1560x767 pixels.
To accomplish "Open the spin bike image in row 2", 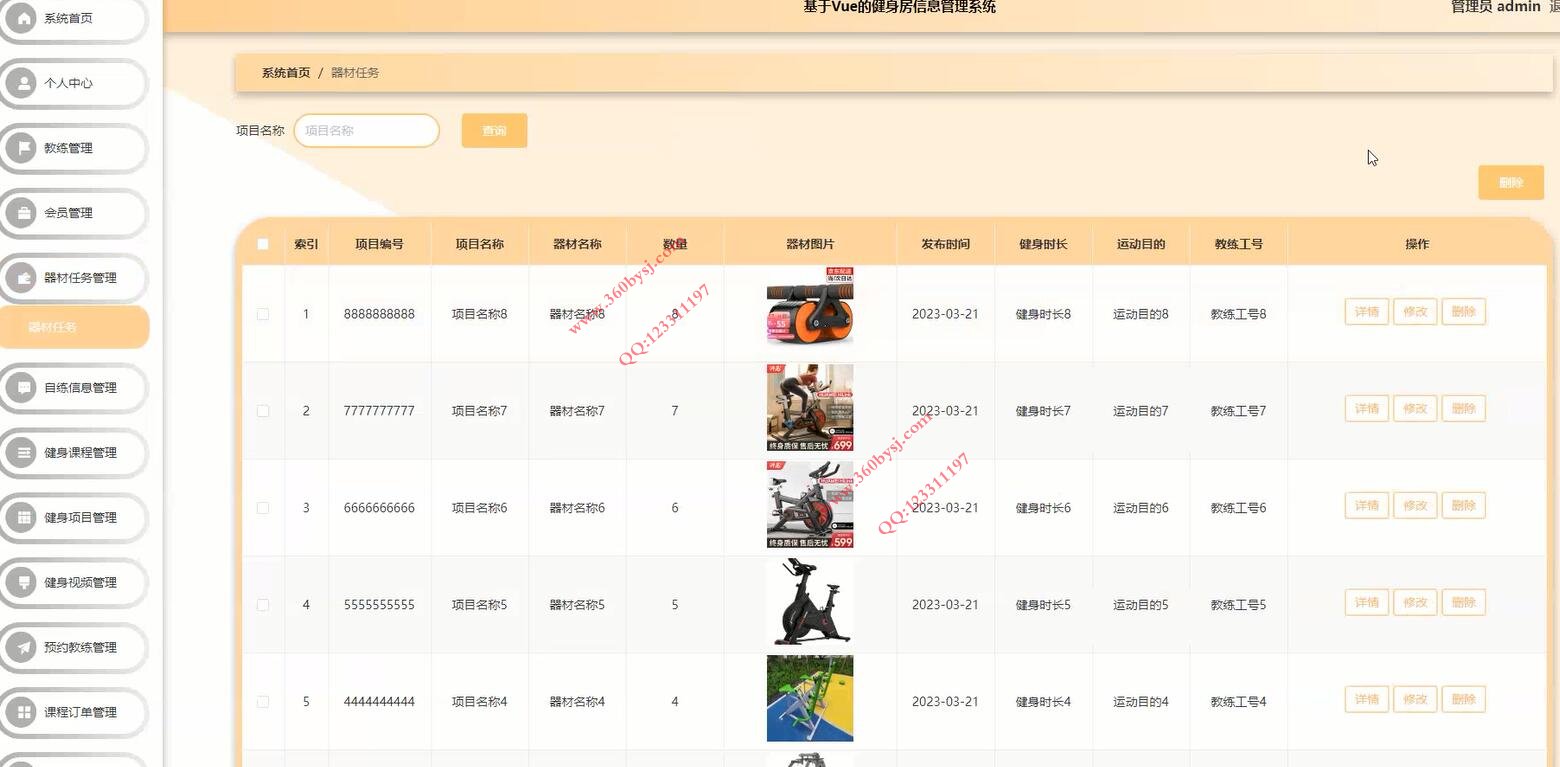I will tap(810, 408).
